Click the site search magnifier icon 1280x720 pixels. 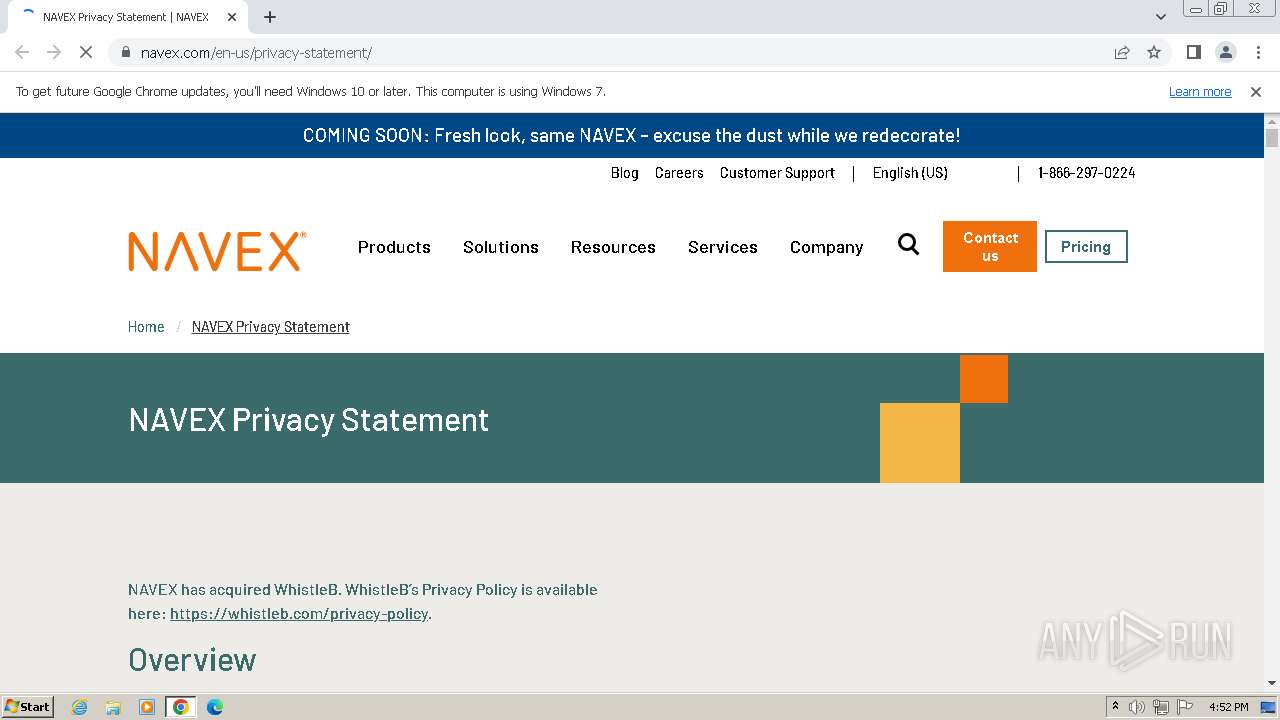[x=908, y=244]
